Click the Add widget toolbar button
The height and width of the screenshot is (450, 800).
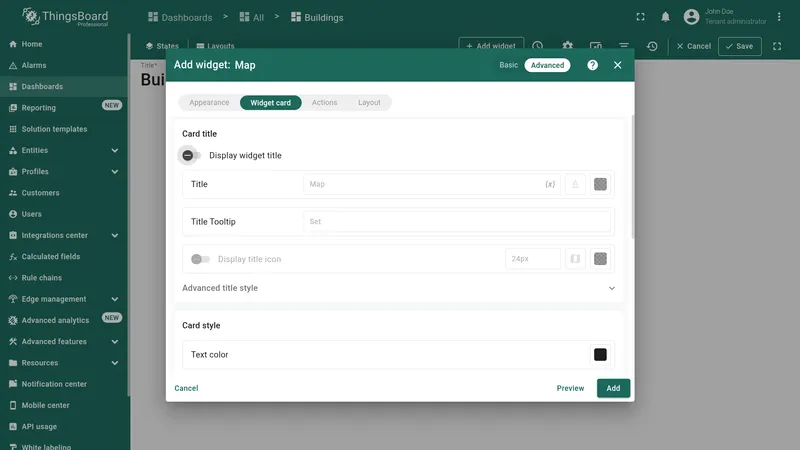click(x=491, y=46)
